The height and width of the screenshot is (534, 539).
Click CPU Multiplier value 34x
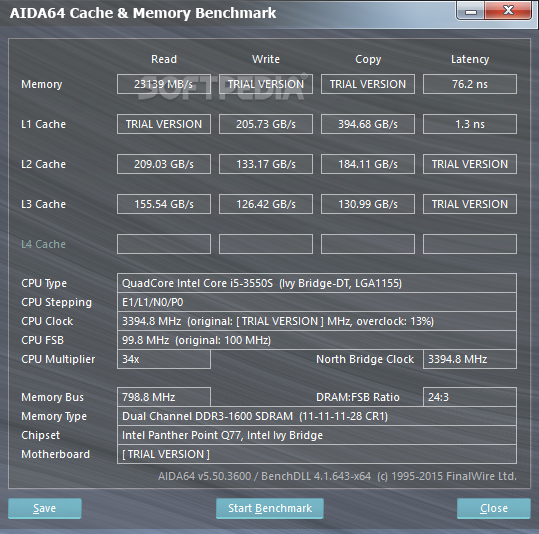coord(164,359)
